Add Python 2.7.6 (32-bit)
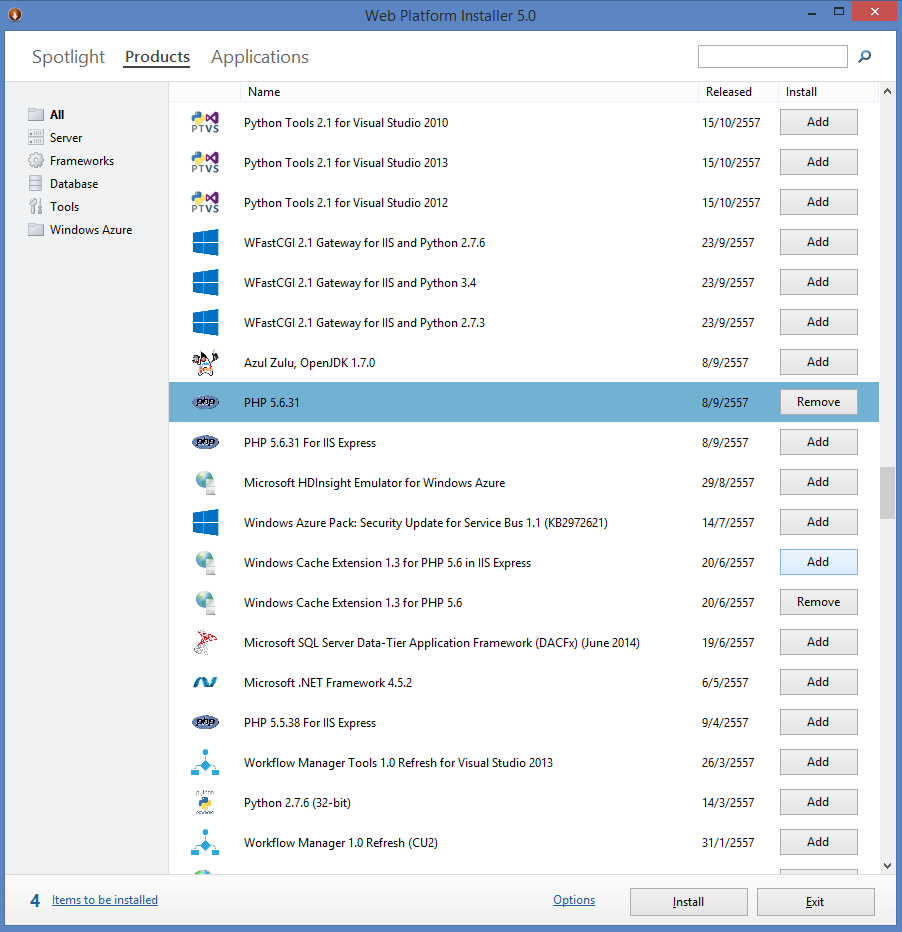This screenshot has width=902, height=932. pyautogui.click(x=818, y=802)
